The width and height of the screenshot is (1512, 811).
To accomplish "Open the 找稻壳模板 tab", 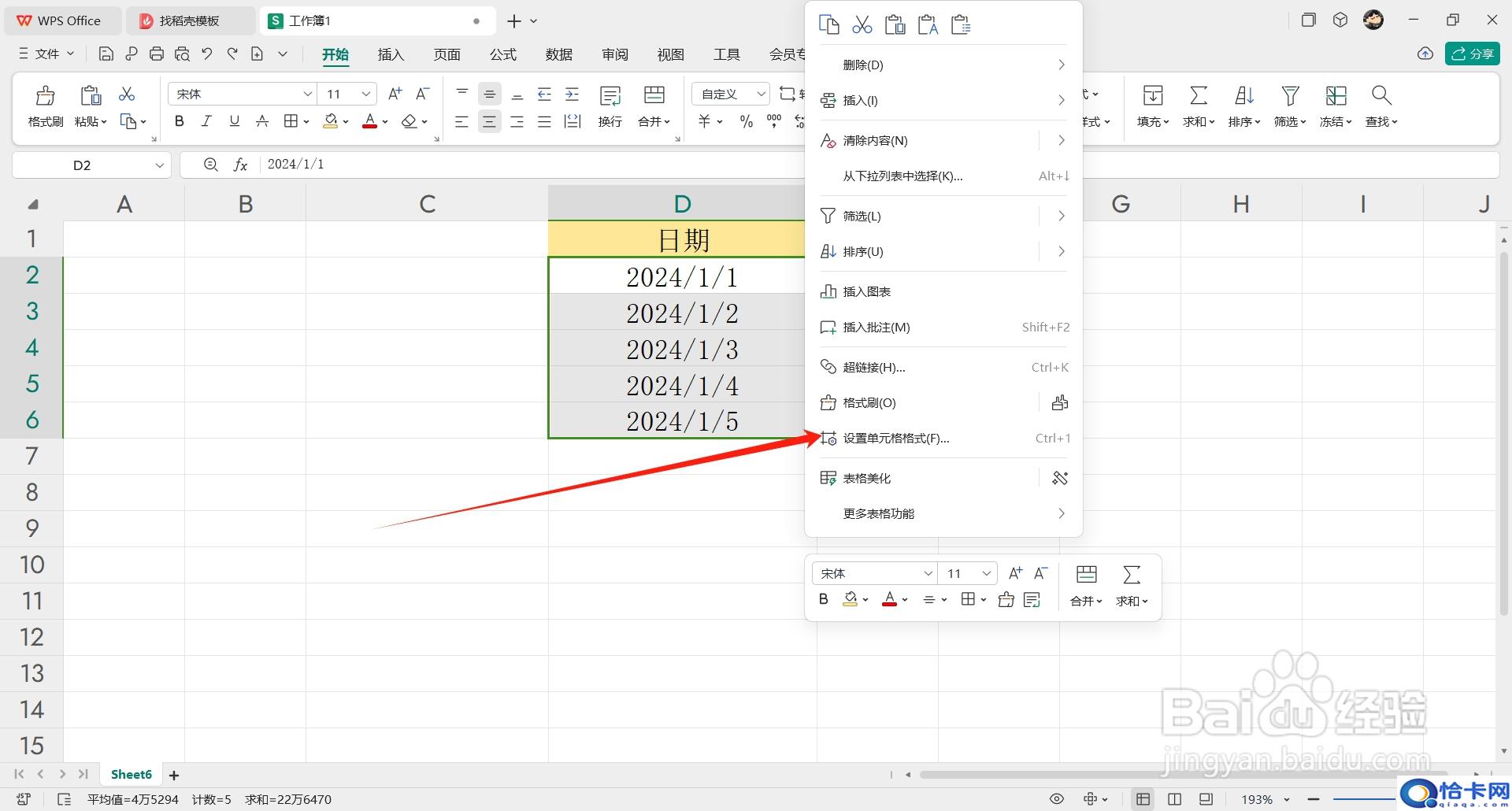I will click(x=190, y=21).
